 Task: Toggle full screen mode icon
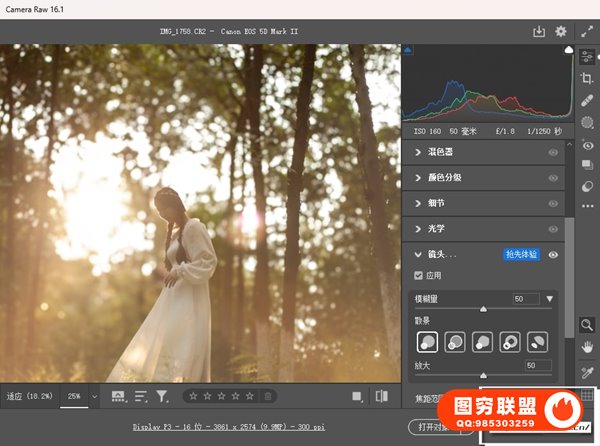point(587,32)
